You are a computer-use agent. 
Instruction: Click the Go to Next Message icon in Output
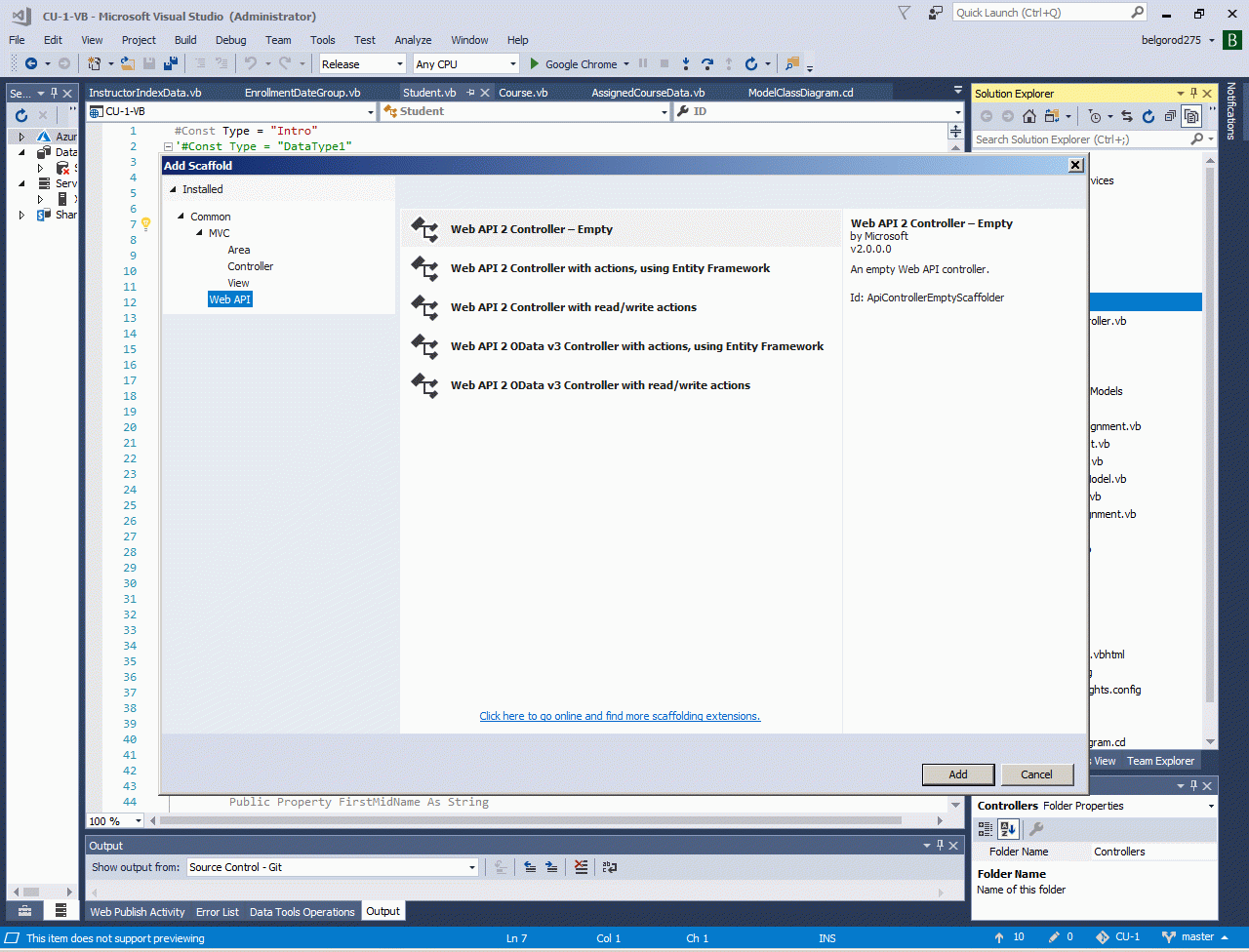pyautogui.click(x=551, y=866)
